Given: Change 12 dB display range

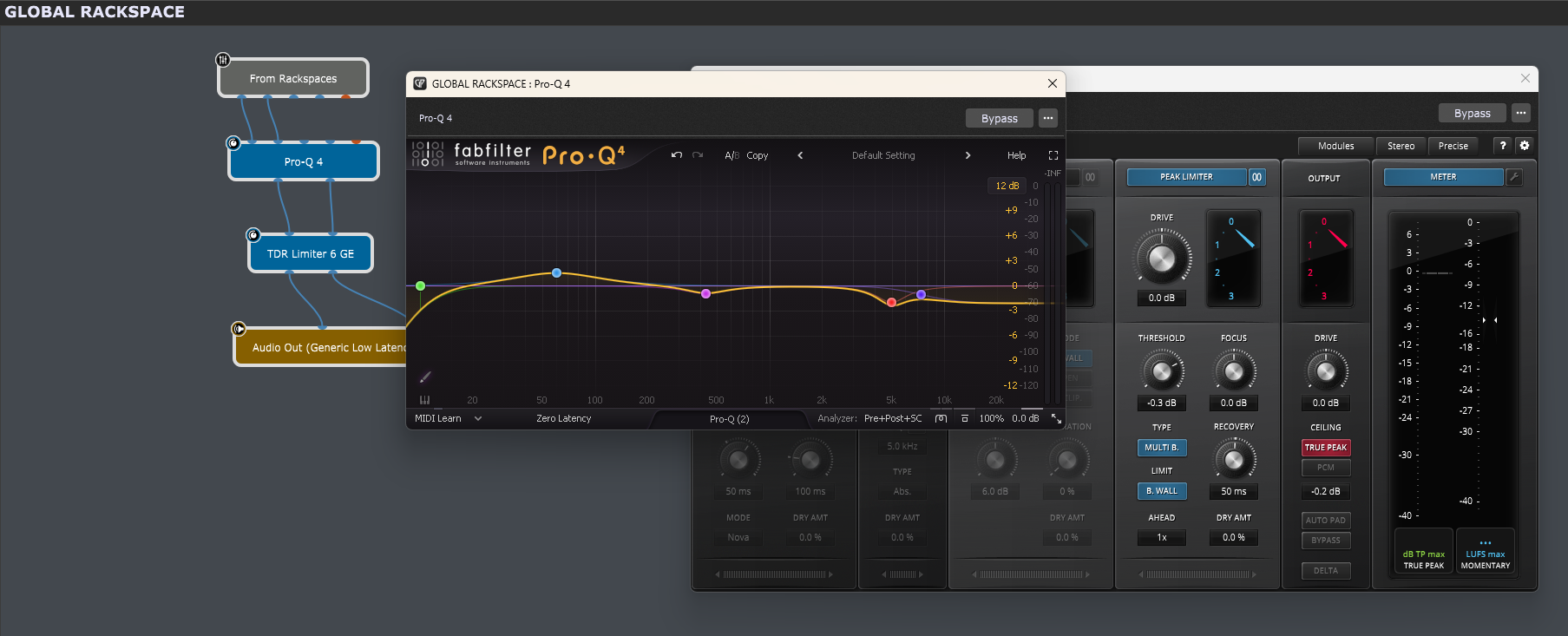Looking at the screenshot, I should [1007, 186].
